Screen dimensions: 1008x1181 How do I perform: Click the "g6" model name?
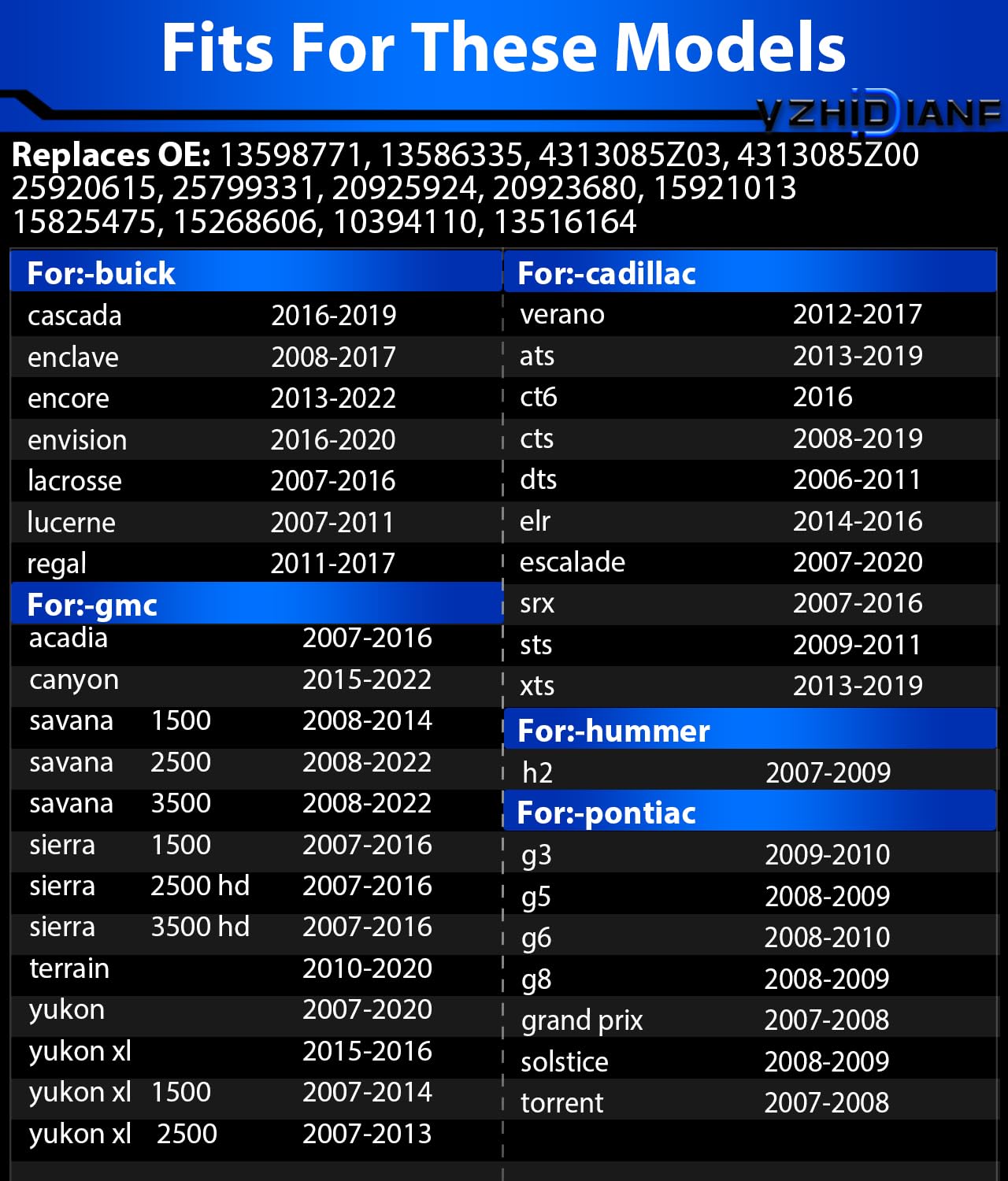coord(536,939)
